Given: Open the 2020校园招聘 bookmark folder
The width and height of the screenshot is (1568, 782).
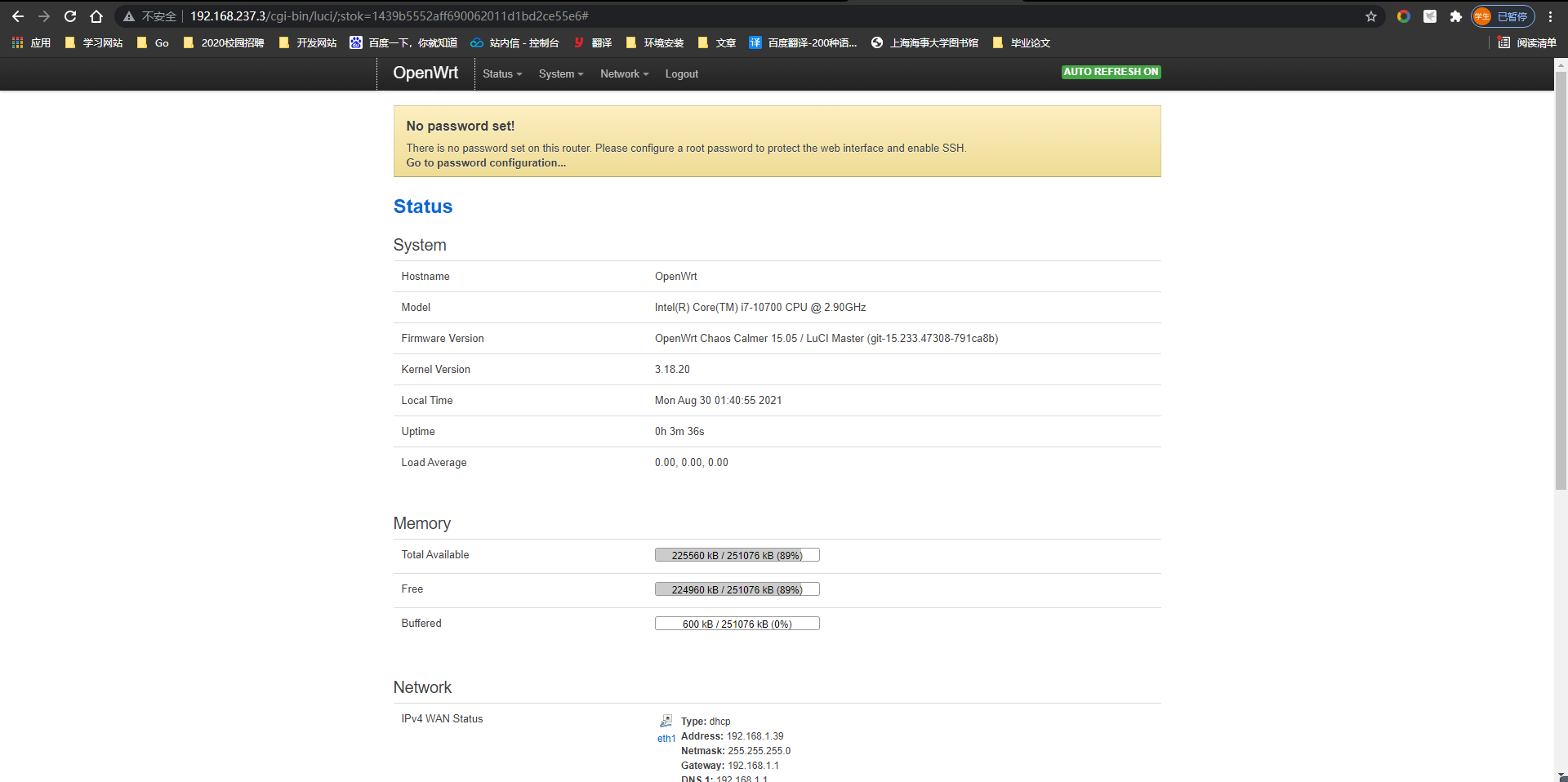Looking at the screenshot, I should click(x=224, y=42).
